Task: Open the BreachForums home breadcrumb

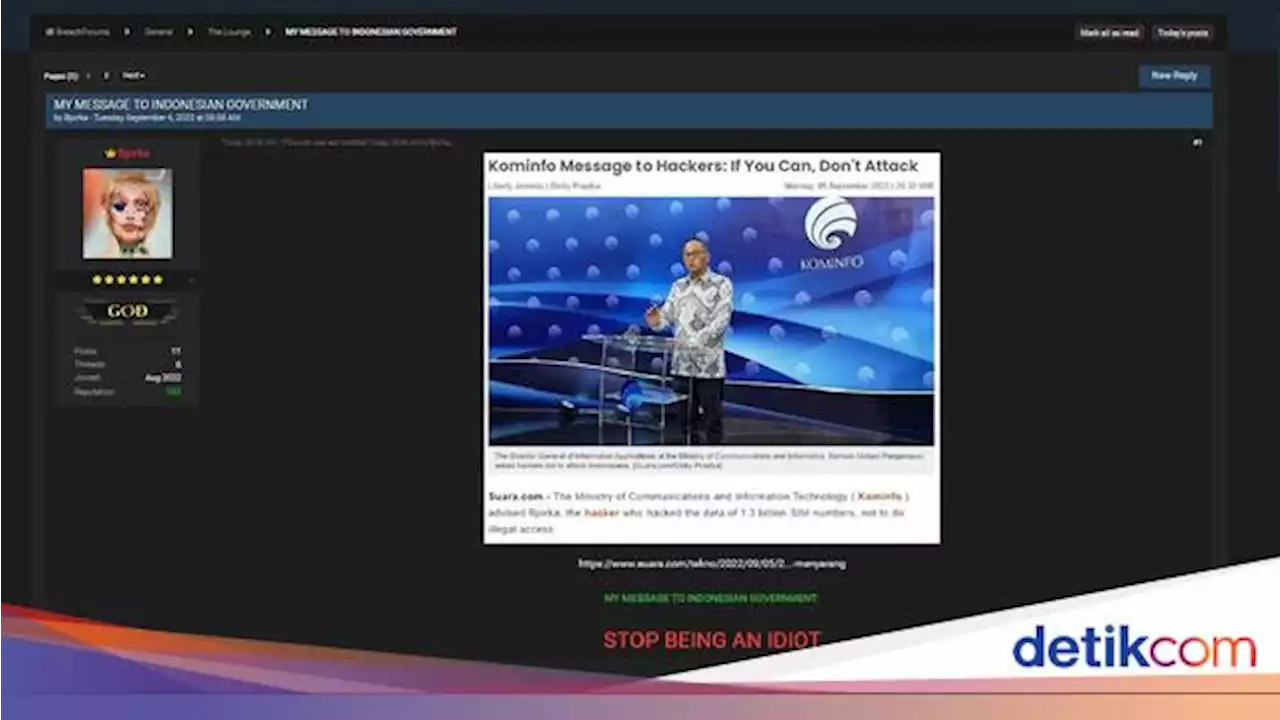Action: click(x=78, y=32)
